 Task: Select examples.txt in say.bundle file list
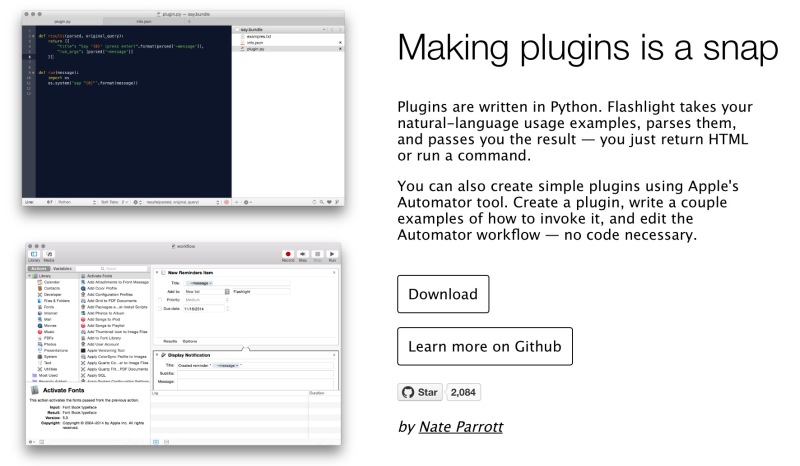tap(259, 37)
